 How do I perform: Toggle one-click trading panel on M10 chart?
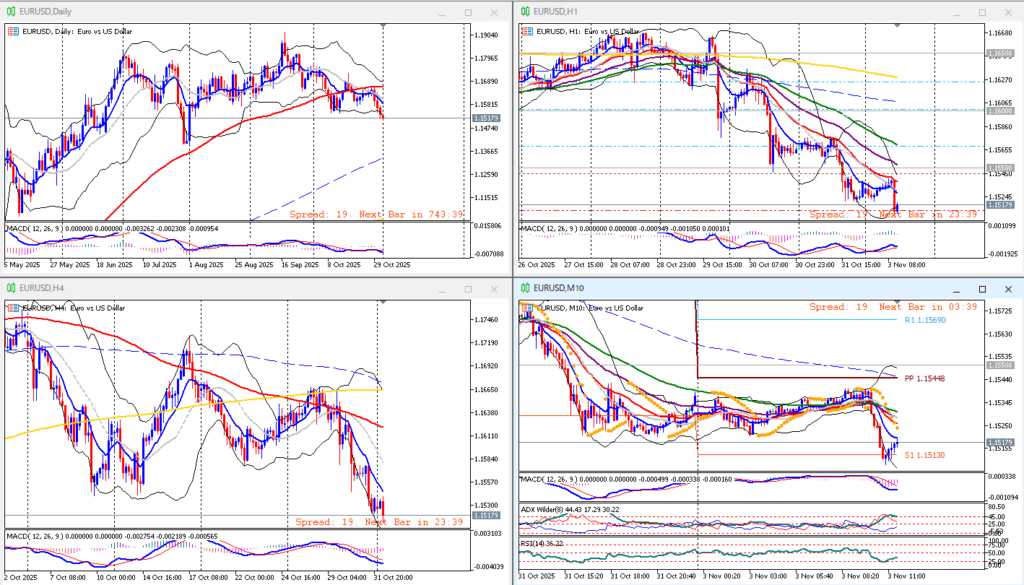pos(525,309)
